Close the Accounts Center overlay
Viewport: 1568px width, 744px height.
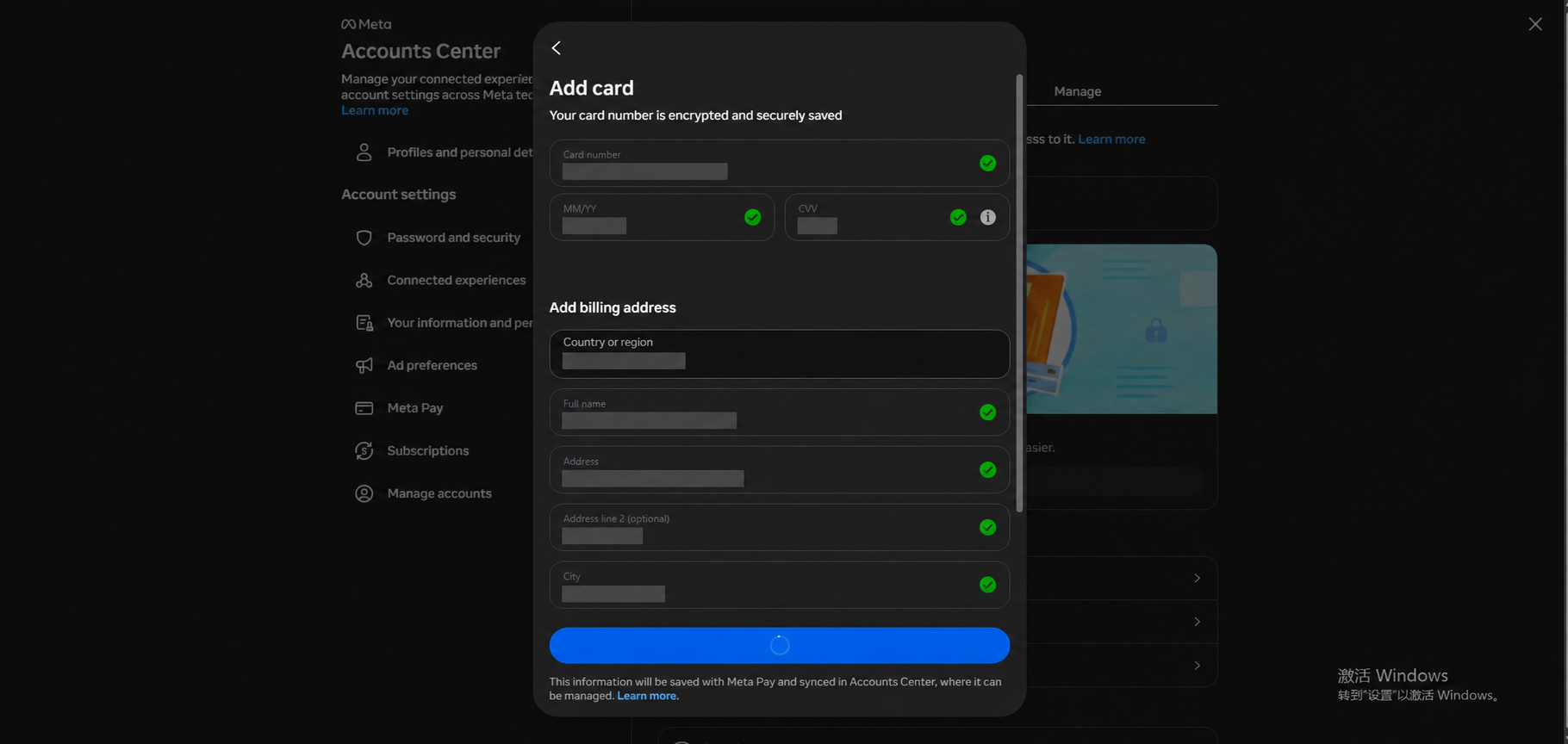point(1535,24)
